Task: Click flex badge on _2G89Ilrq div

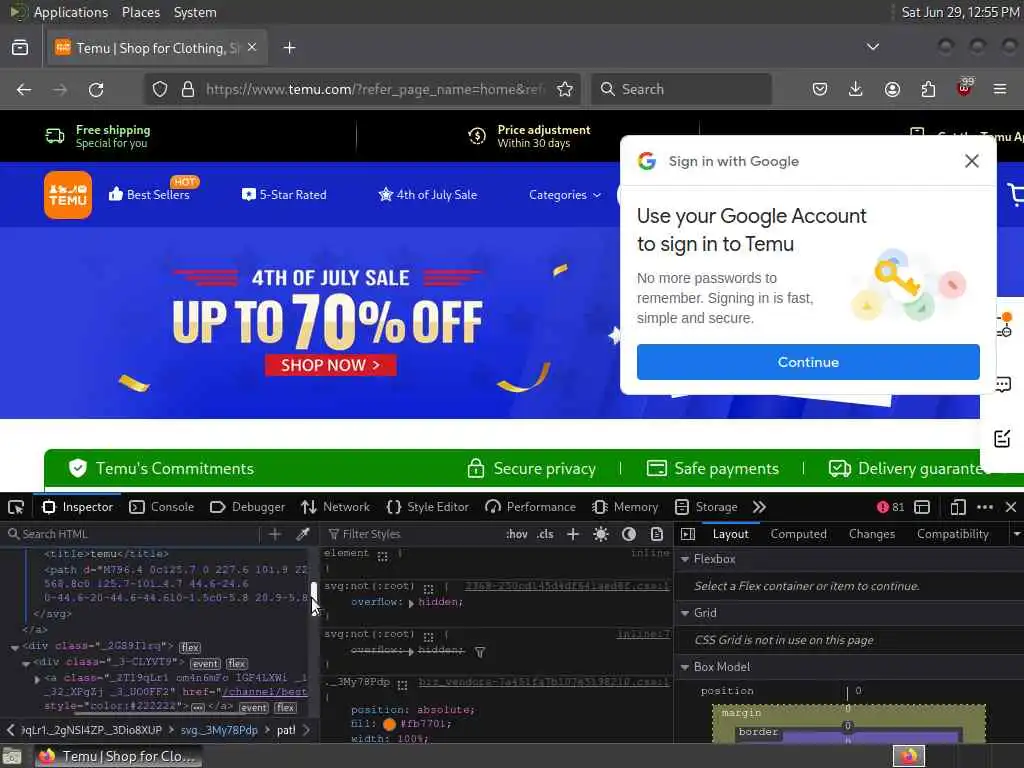Action: [190, 647]
